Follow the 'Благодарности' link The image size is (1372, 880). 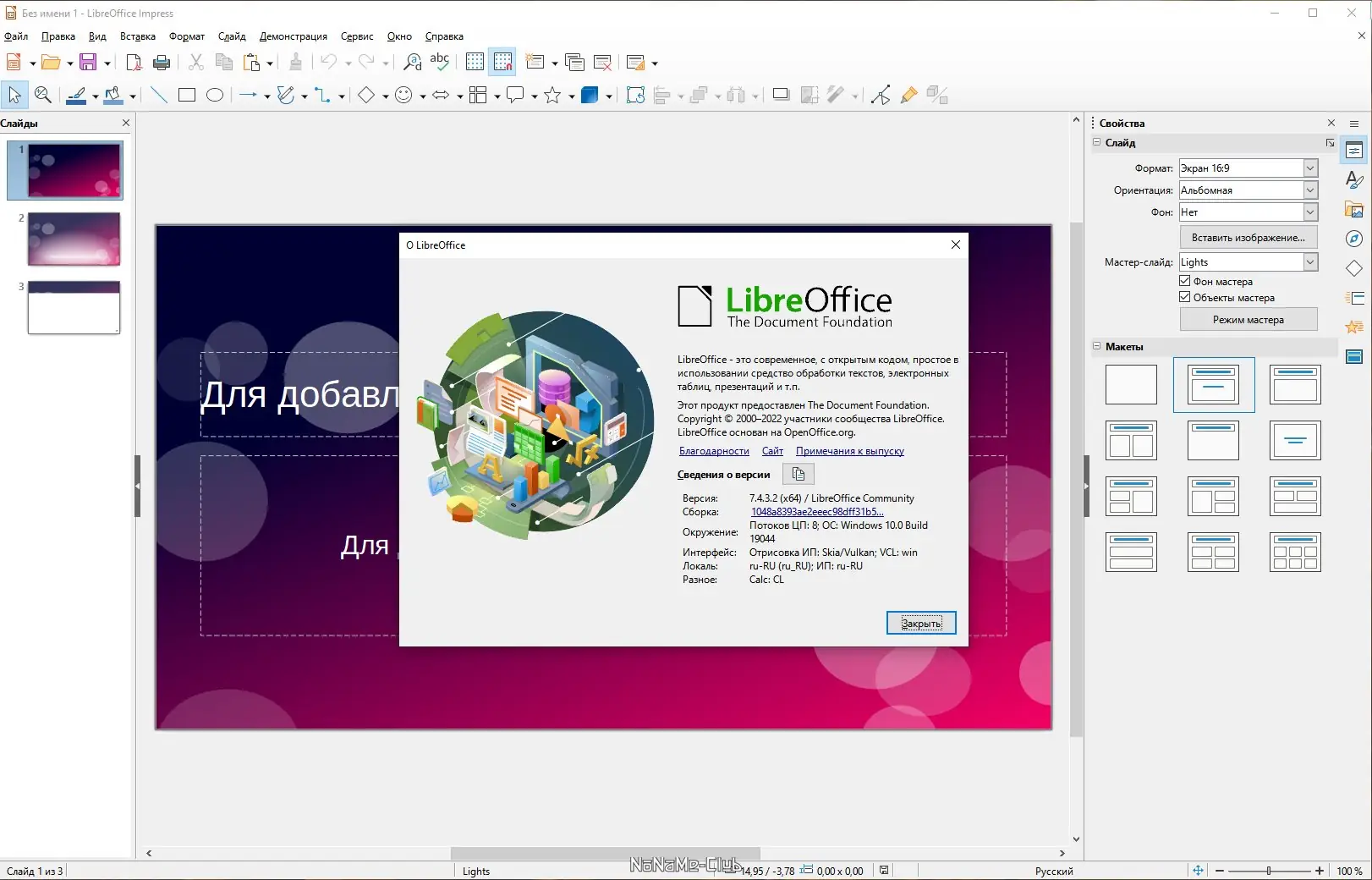pos(714,451)
